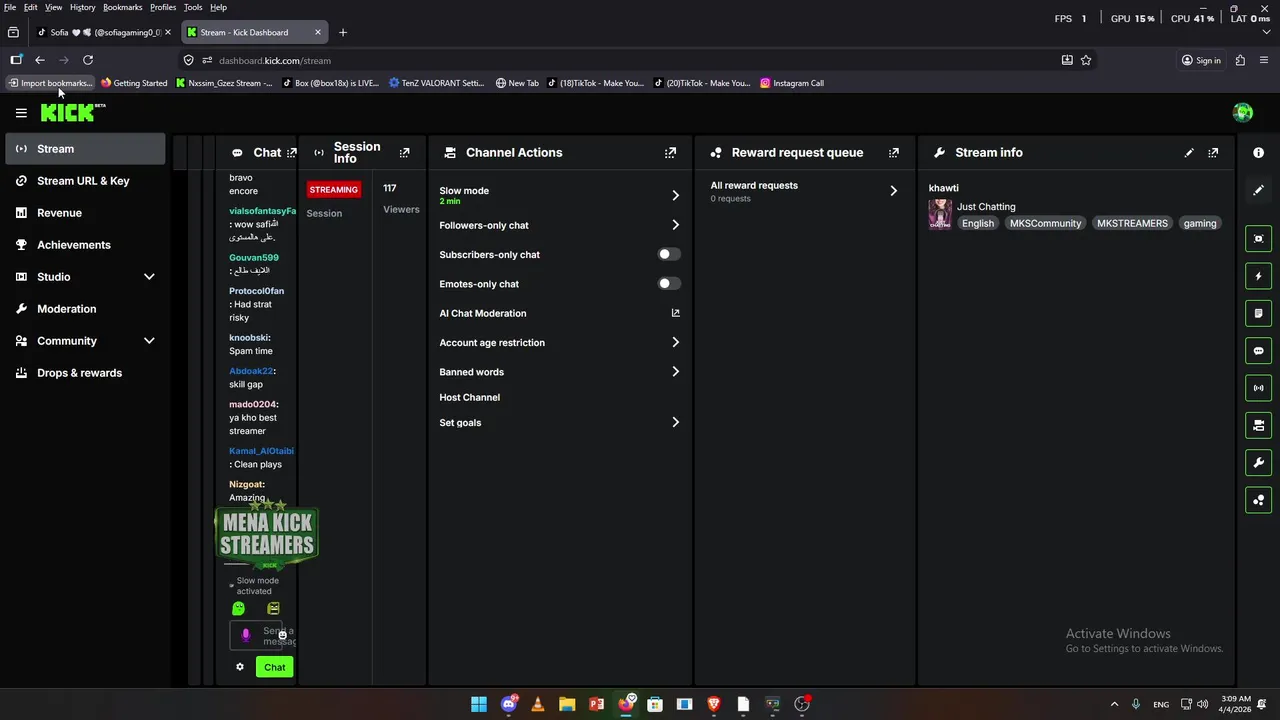
Task: Open the Bookmarks menu
Action: coord(123,7)
